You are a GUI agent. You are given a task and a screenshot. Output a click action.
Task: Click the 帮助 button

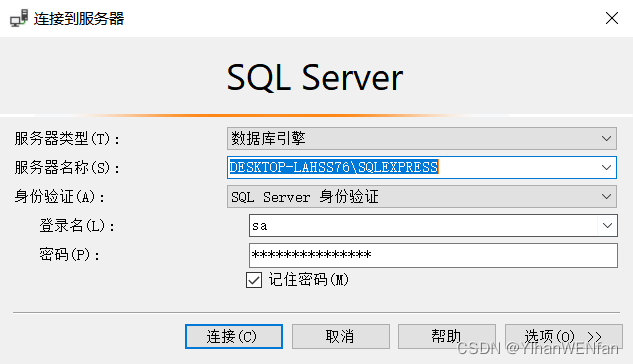(x=447, y=337)
